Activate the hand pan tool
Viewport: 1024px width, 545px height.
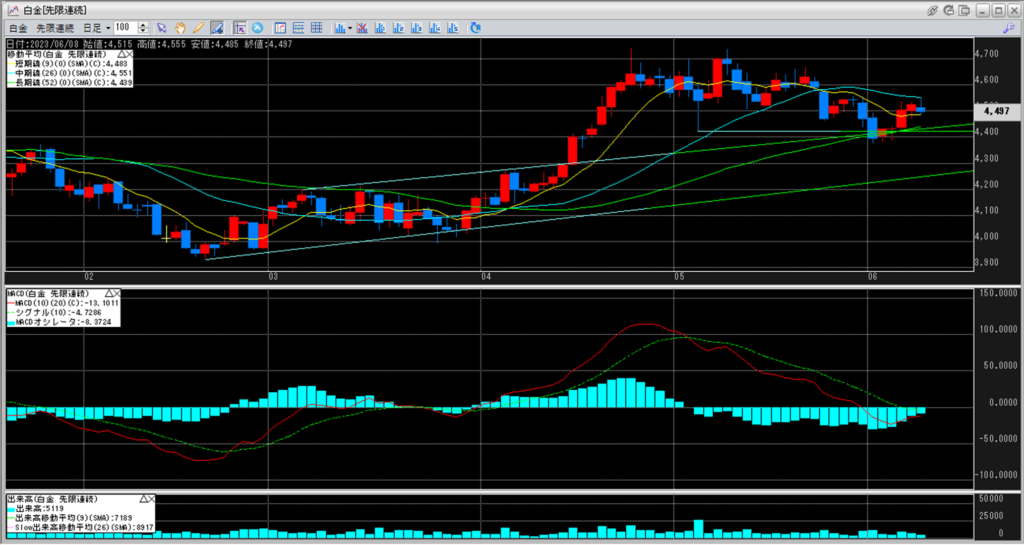(180, 27)
